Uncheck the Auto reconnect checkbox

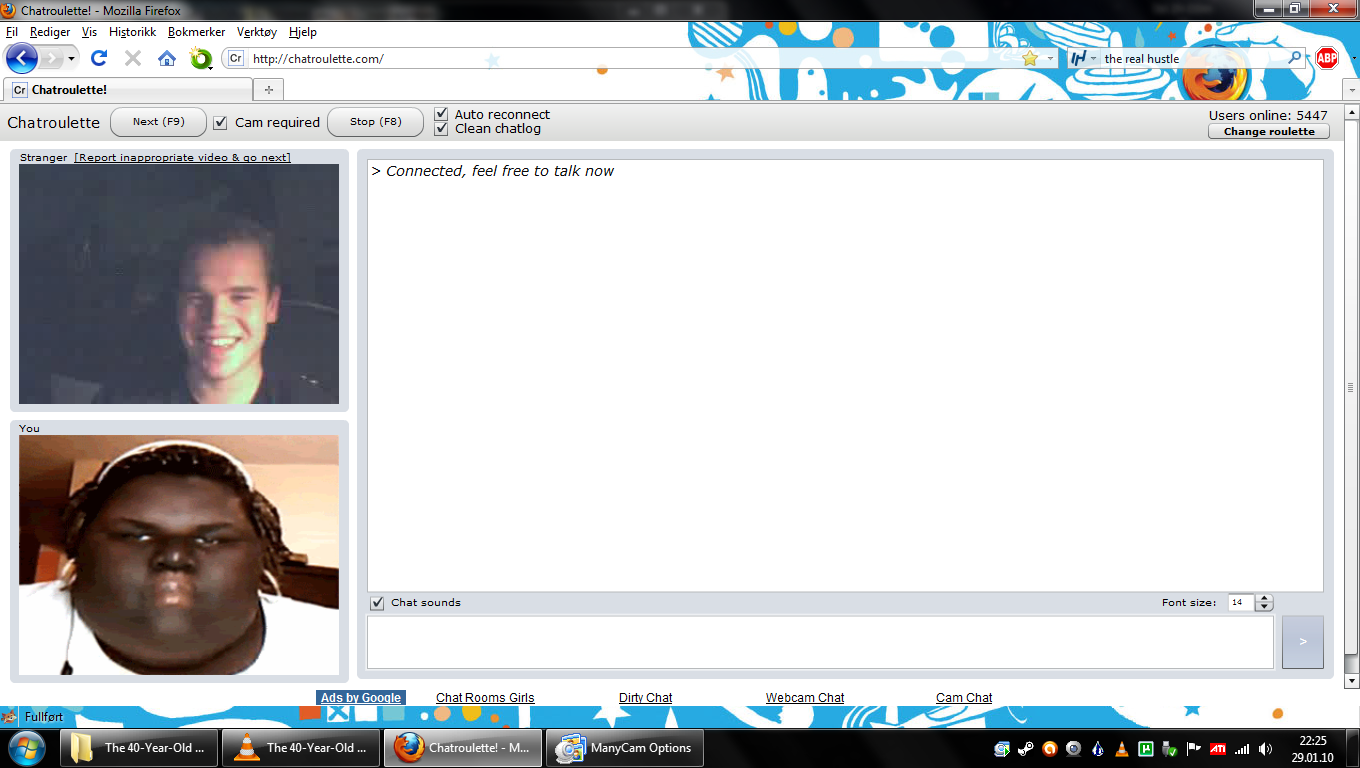coord(441,114)
